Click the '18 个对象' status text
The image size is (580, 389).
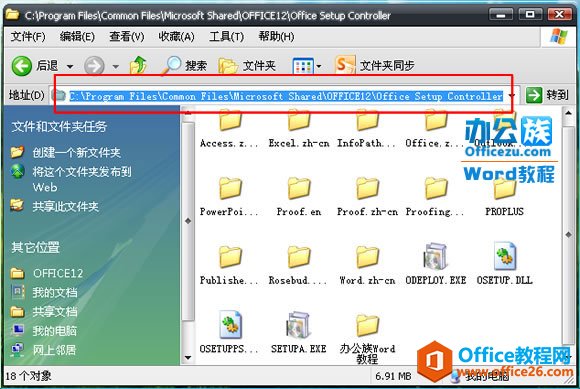pos(28,376)
